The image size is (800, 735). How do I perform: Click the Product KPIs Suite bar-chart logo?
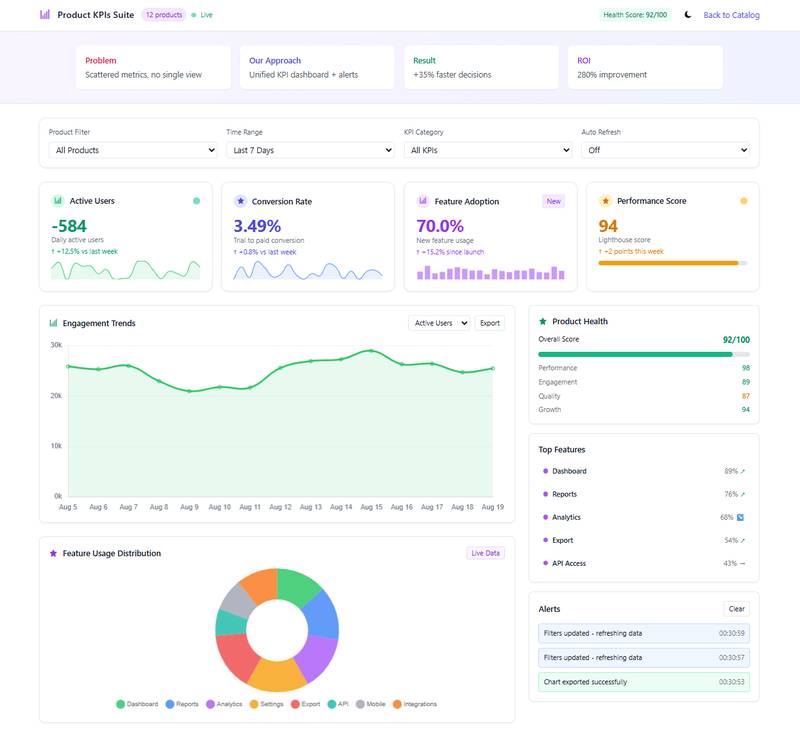(45, 15)
